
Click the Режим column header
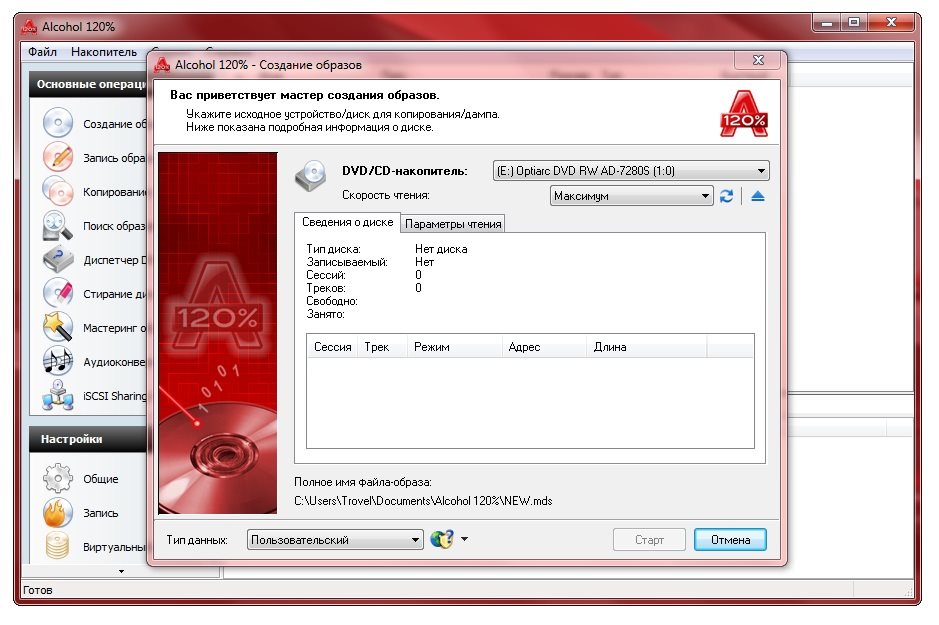pos(454,347)
